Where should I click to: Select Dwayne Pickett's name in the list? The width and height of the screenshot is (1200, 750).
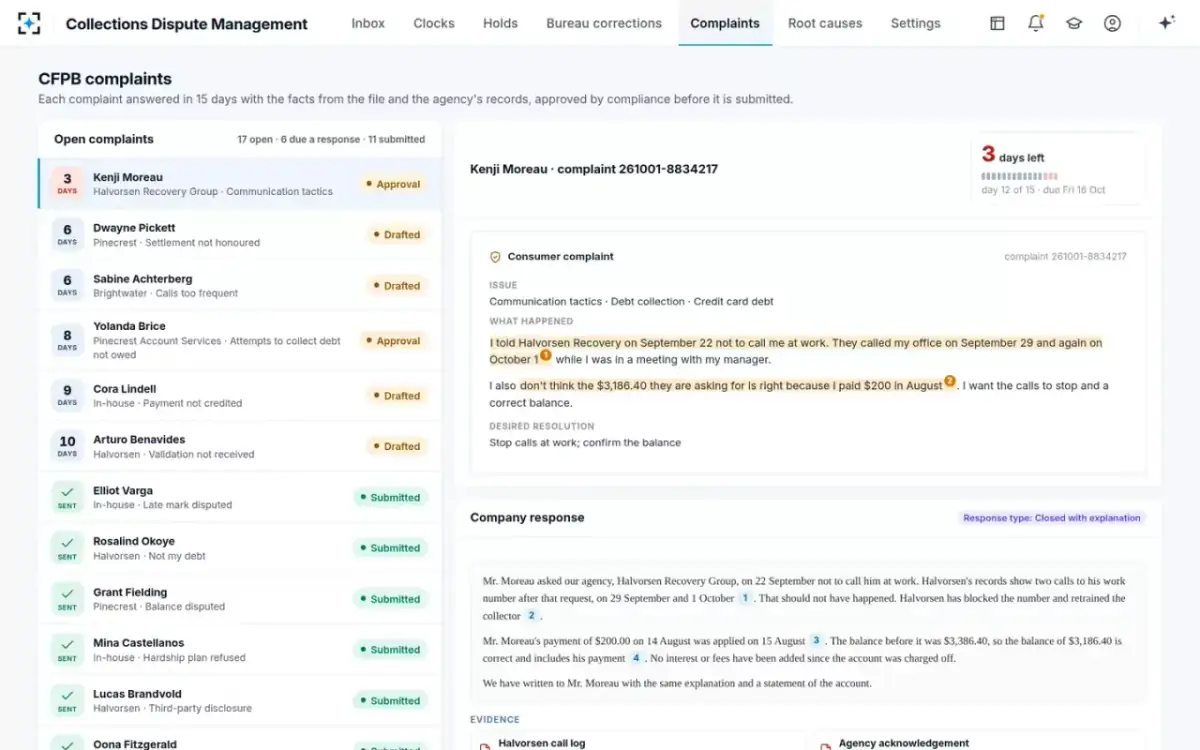click(134, 228)
